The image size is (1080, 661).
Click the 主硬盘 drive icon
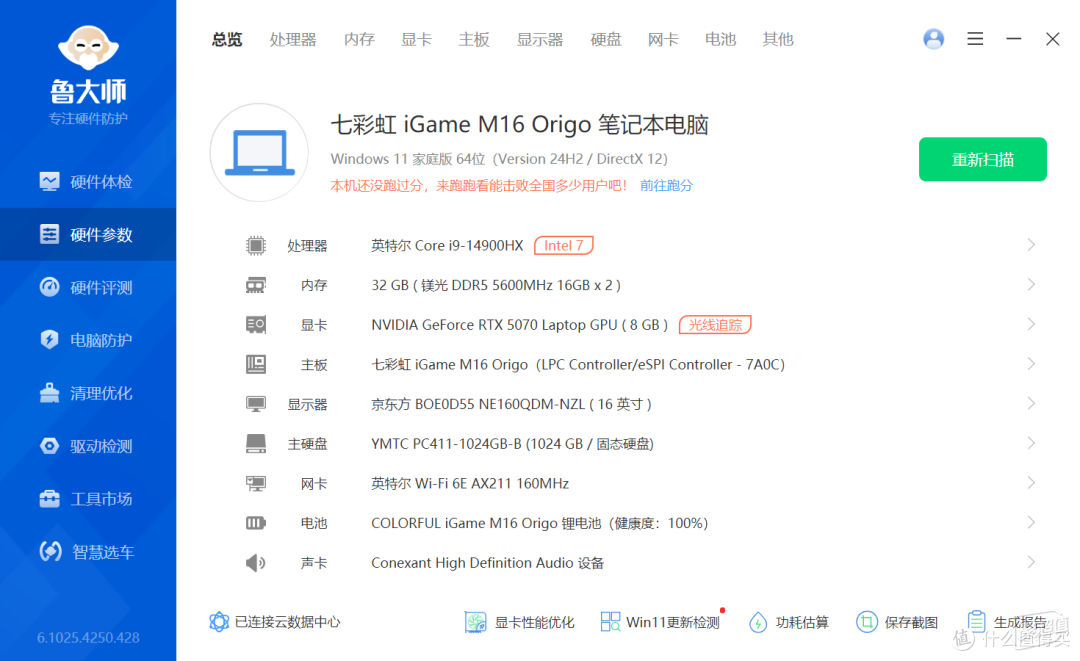[x=256, y=443]
